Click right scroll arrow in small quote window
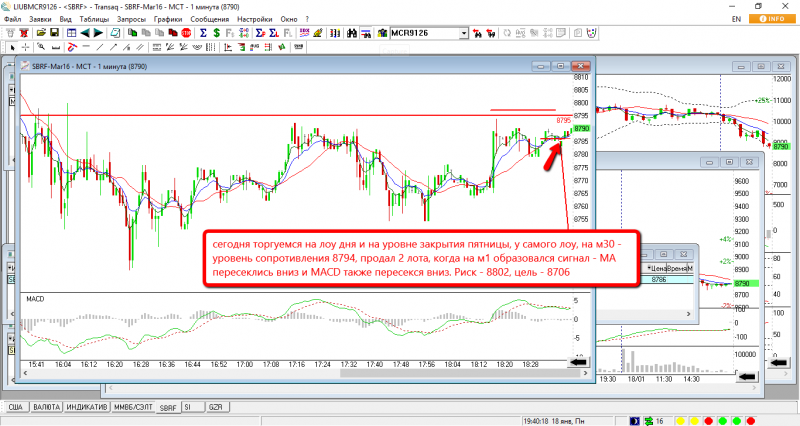 pyautogui.click(x=688, y=314)
